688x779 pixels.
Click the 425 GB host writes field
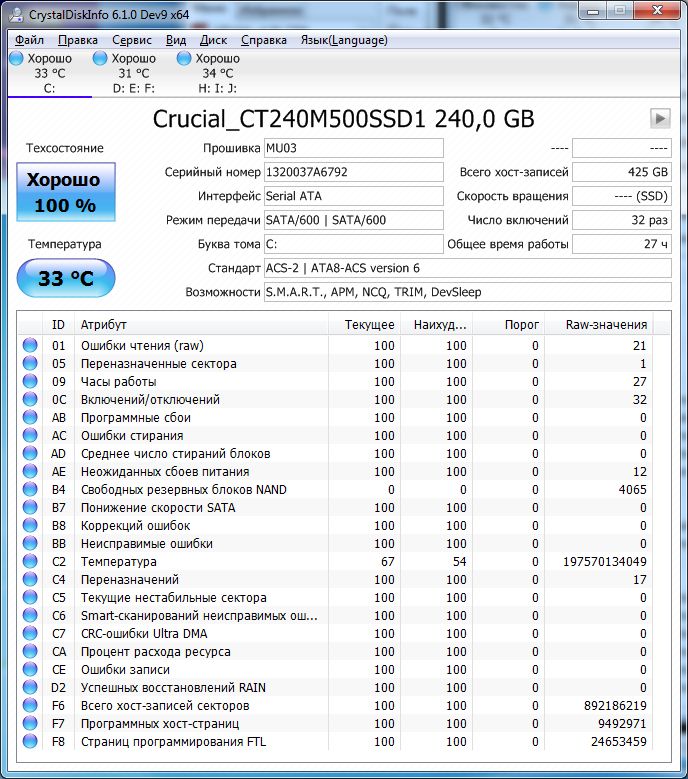[x=622, y=172]
